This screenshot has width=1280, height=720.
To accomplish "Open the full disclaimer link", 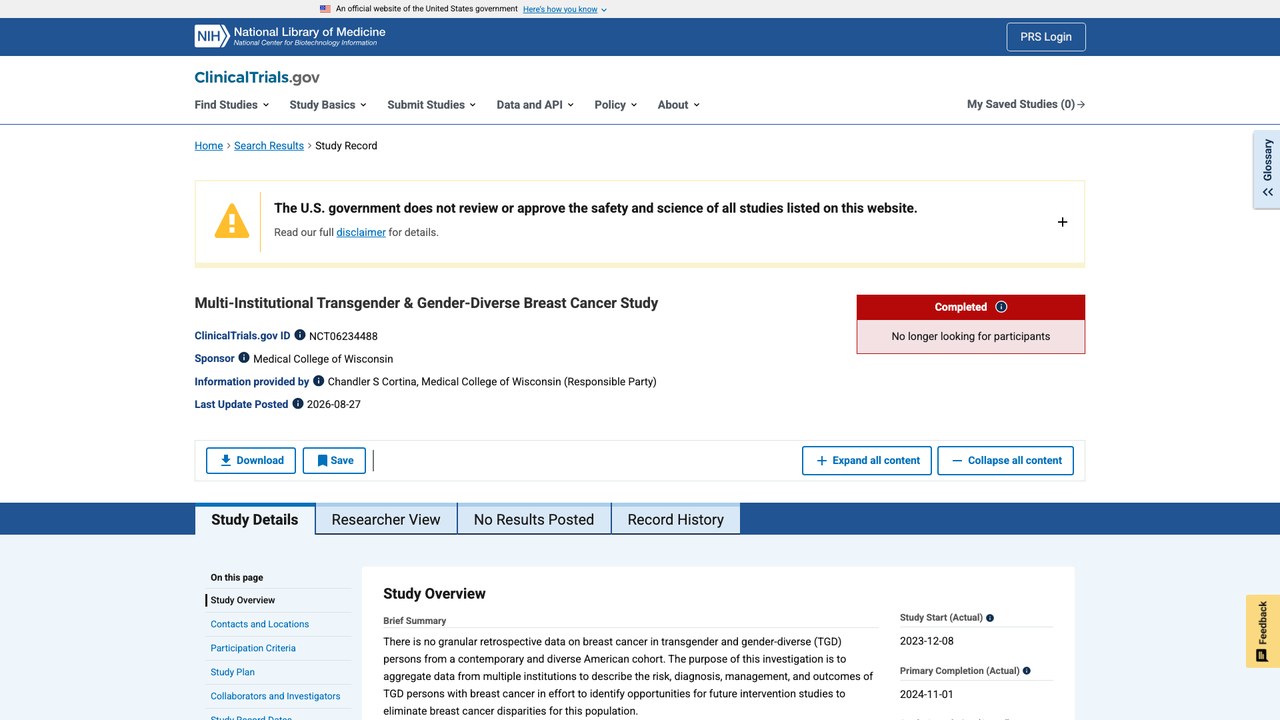I will click(361, 232).
